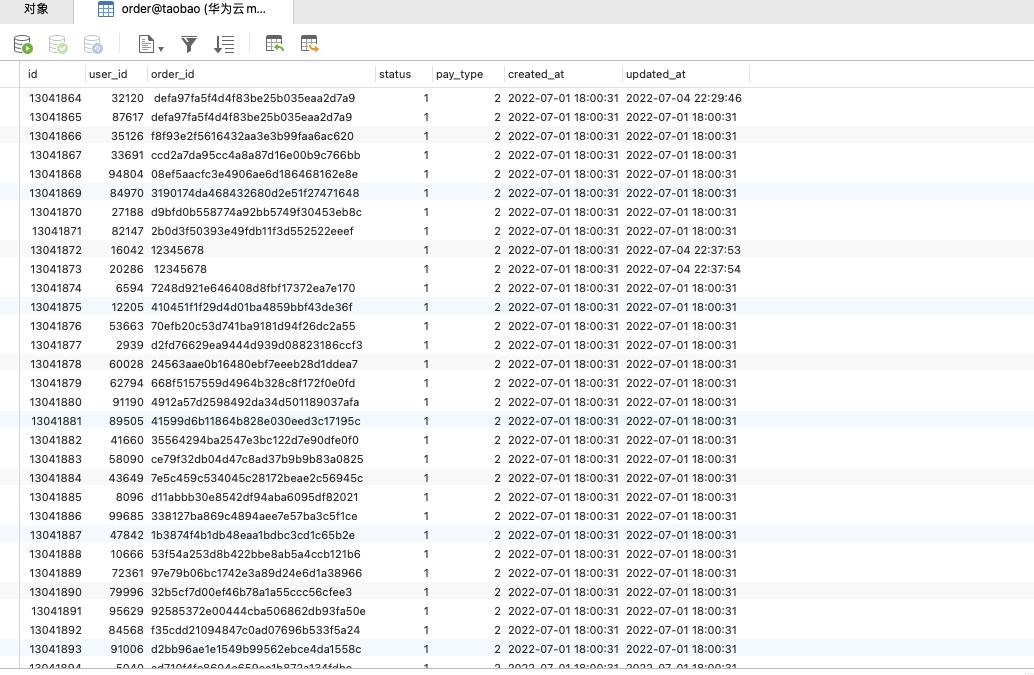Select order_id 2b0d3f50393e49fdb11f3d552522eeef
Image resolution: width=1034 pixels, height=675 pixels.
point(253,231)
